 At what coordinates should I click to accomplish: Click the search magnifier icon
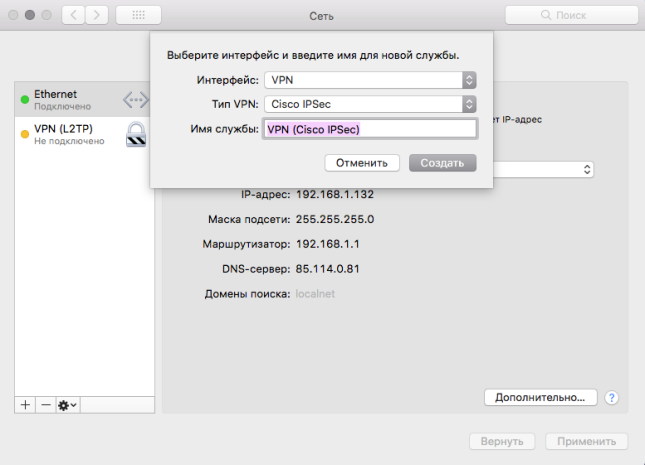[545, 15]
